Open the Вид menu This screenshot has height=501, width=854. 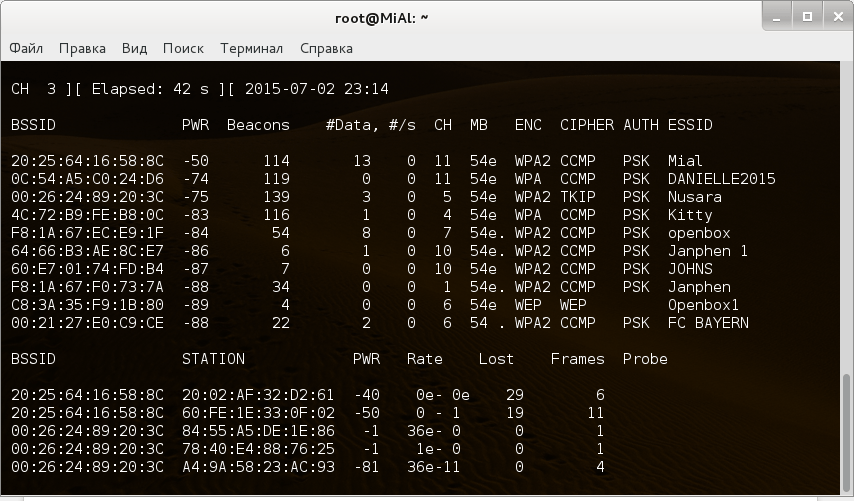tap(134, 48)
